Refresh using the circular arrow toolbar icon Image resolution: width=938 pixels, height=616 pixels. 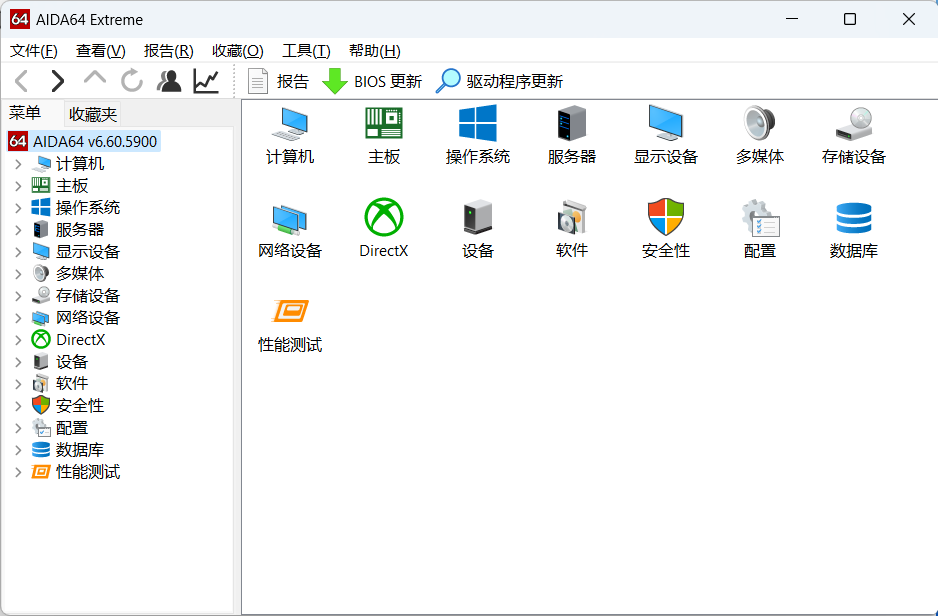point(132,81)
